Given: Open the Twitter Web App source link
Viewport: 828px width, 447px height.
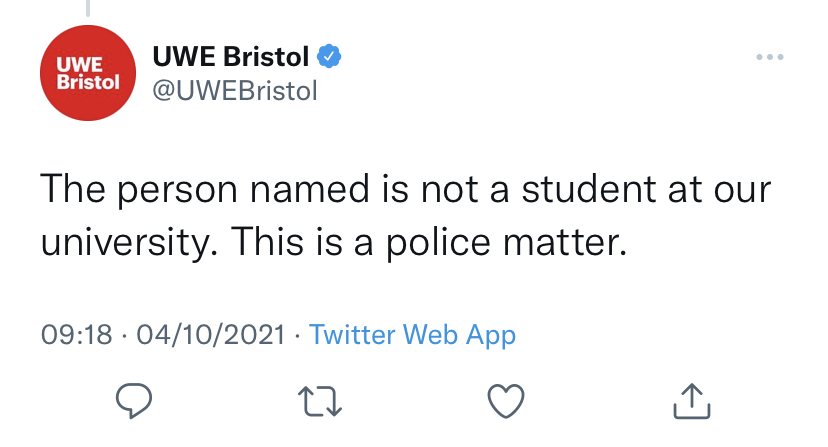Looking at the screenshot, I should [x=412, y=335].
